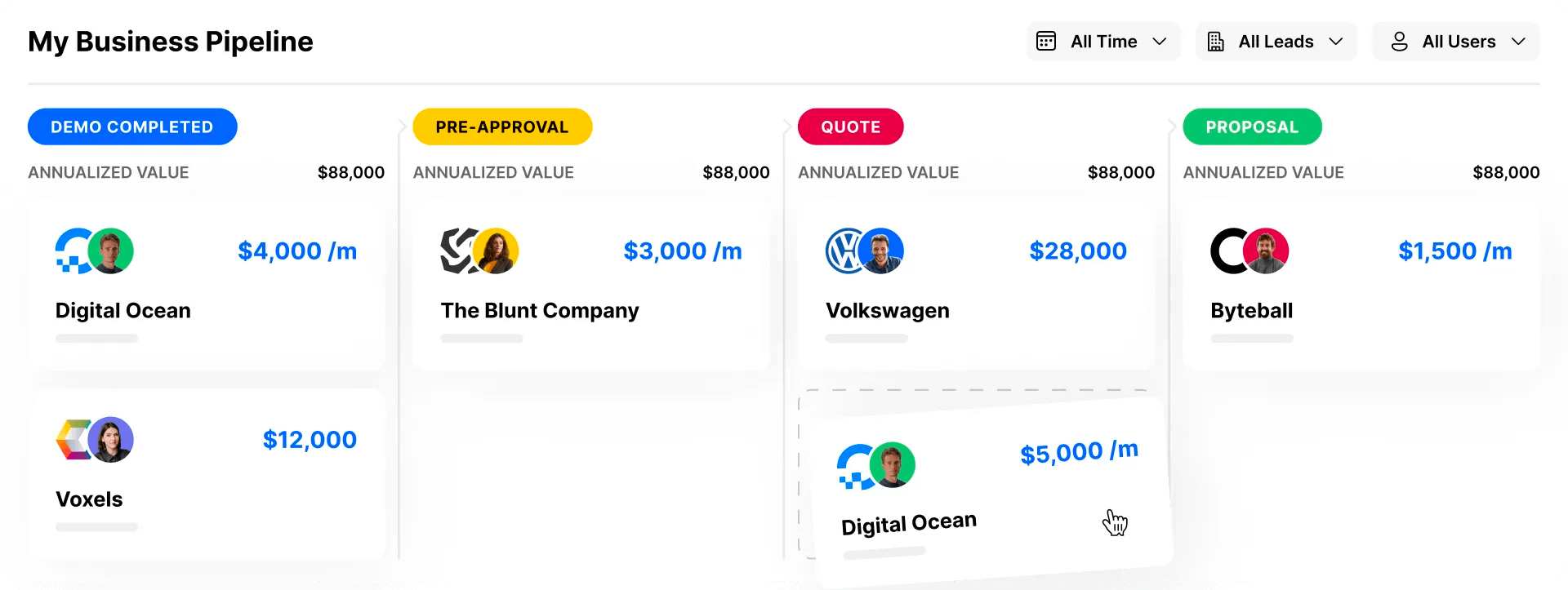Click the assignee avatar on the Voxels card
This screenshot has width=1568, height=590.
113,439
